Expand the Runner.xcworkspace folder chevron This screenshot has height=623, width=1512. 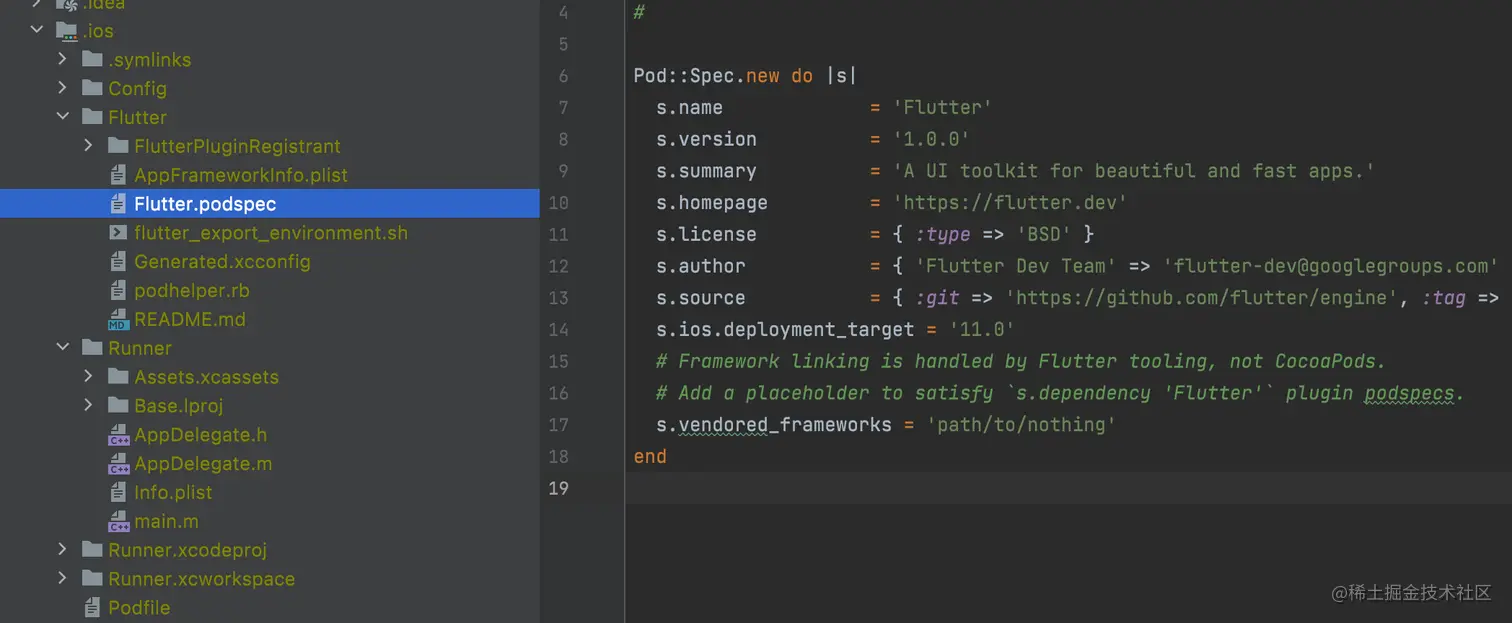pos(62,579)
